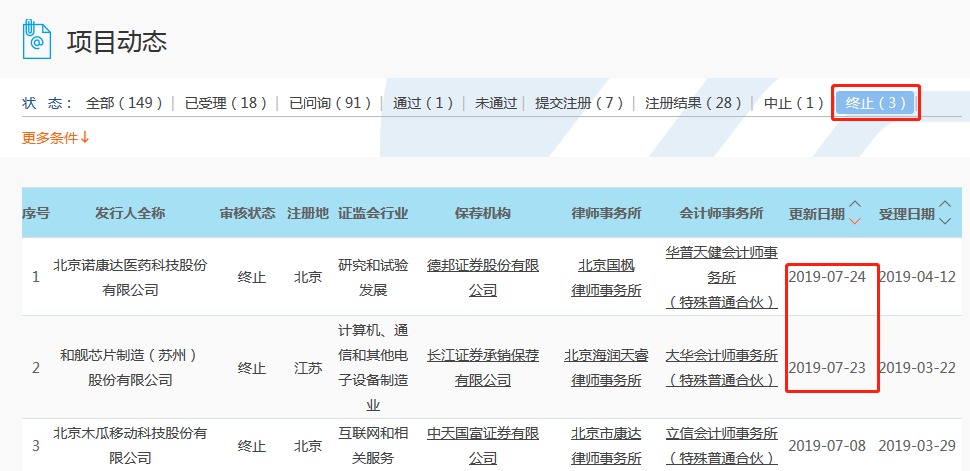The image size is (970, 471).
Task: Click the 审核状态 column header
Action: (x=247, y=214)
